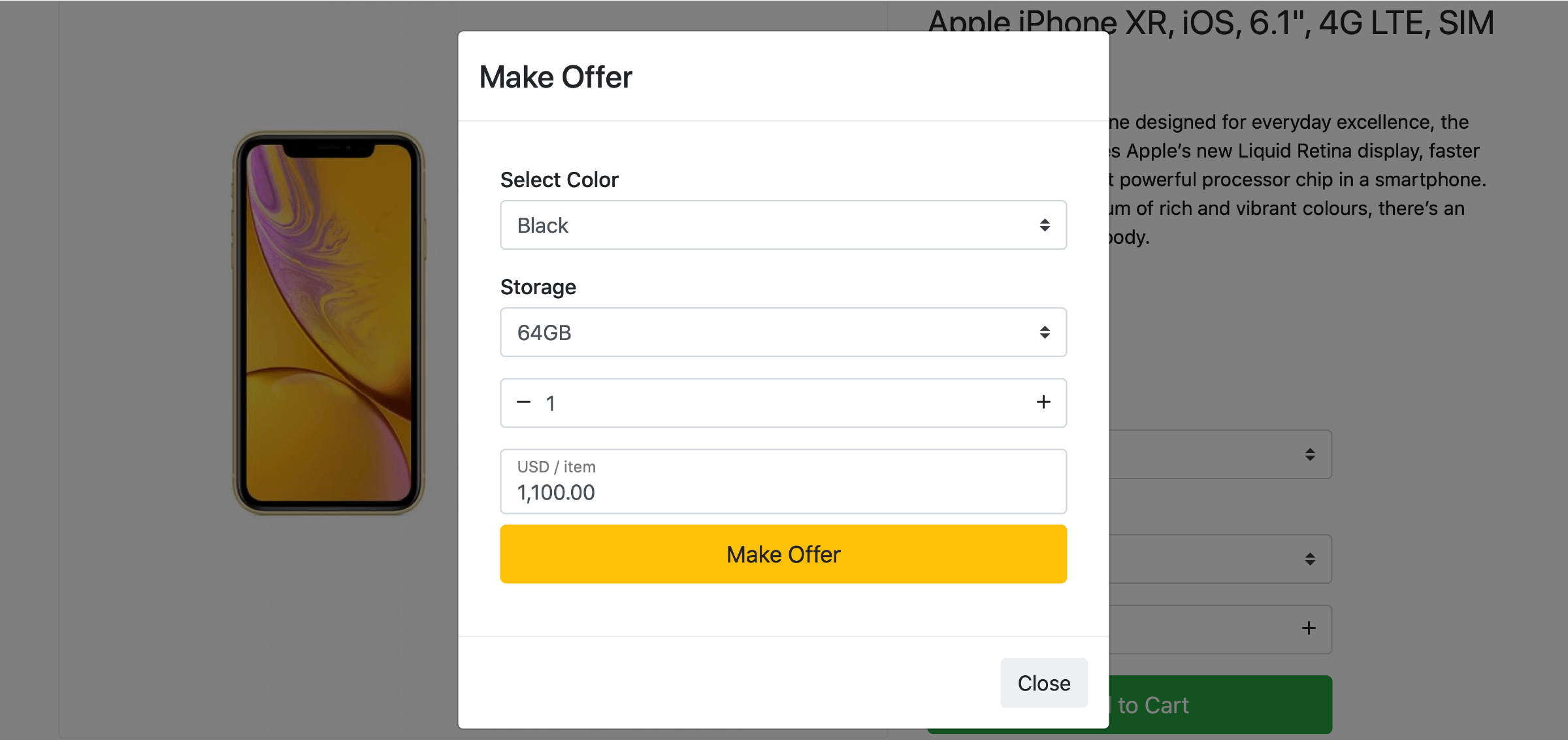Expand the lower dropdown behind the dialog
This screenshot has width=1568, height=740.
pos(1220,559)
